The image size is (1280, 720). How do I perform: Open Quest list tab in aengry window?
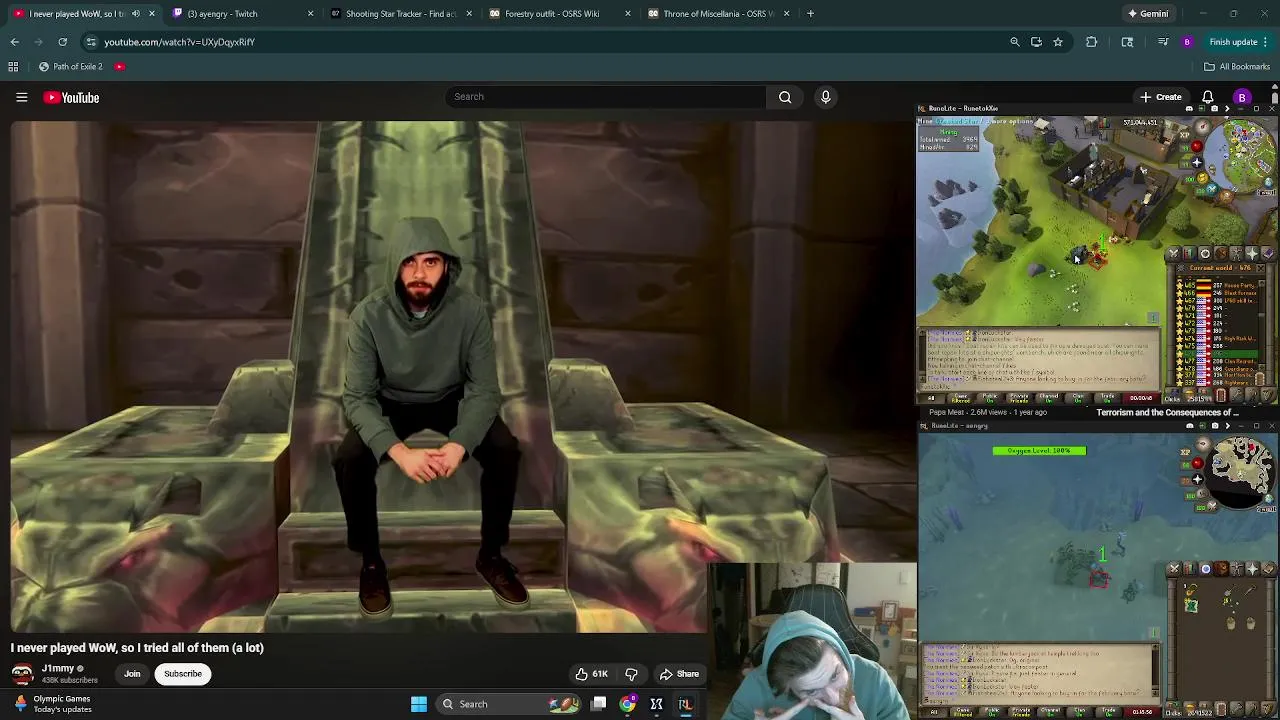1206,569
